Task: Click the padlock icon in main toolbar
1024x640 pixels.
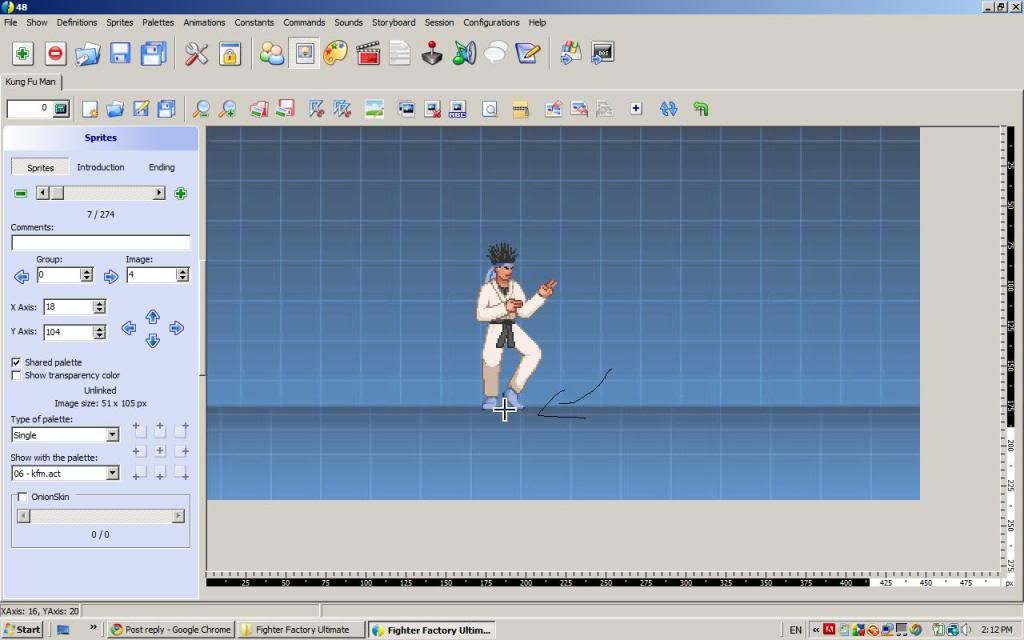Action: pyautogui.click(x=230, y=54)
